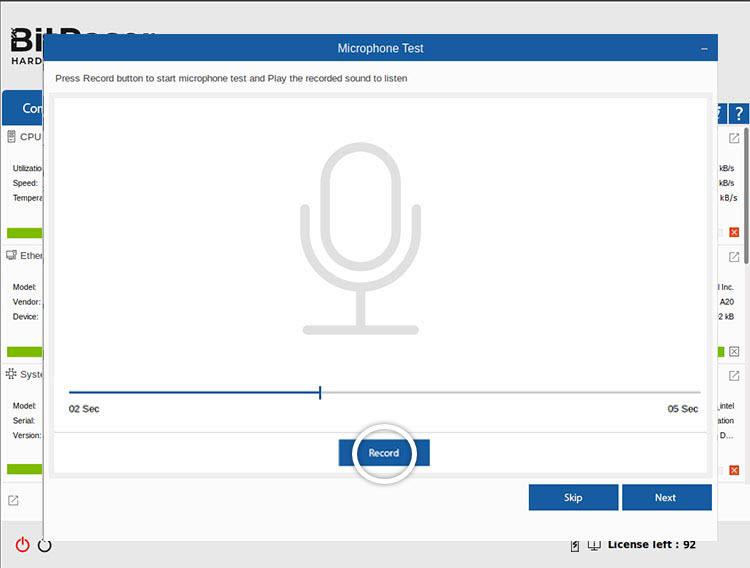Click the second right panel pop-out icon
Viewport: 750px width, 568px height.
[734, 257]
